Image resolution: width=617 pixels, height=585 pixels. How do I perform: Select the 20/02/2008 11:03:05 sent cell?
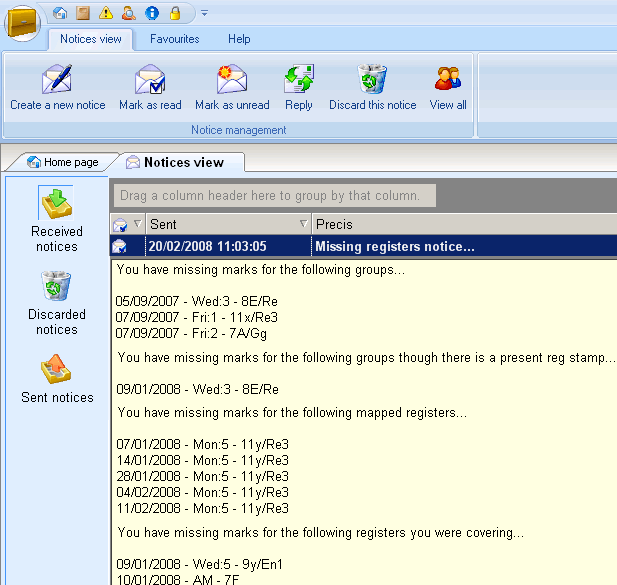pos(229,246)
